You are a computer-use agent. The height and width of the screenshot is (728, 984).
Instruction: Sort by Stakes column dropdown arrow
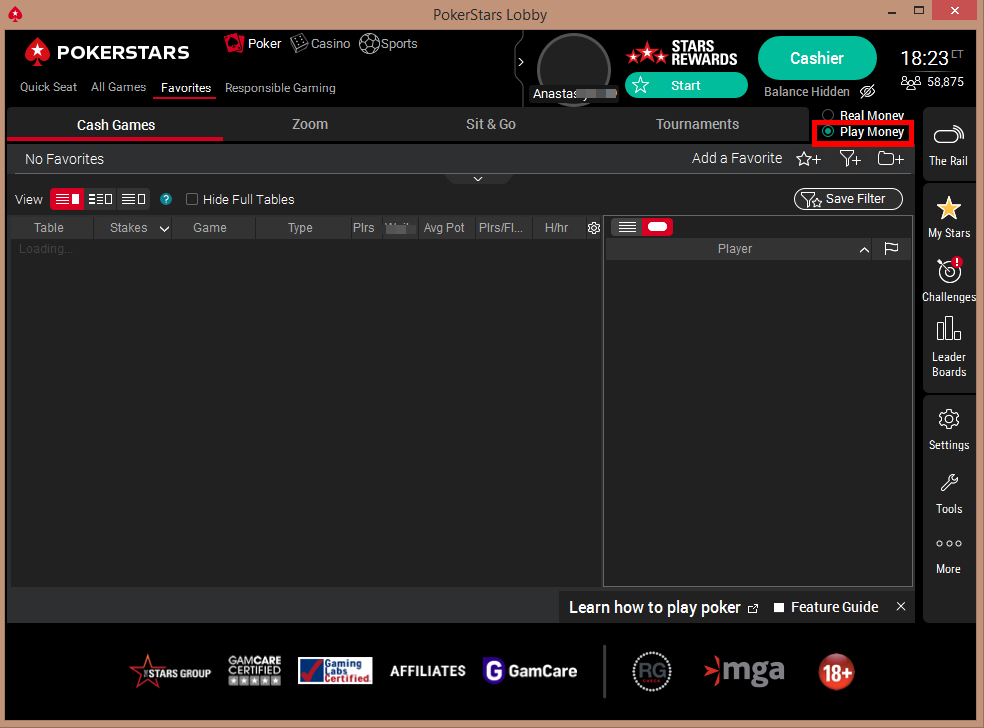pos(164,229)
